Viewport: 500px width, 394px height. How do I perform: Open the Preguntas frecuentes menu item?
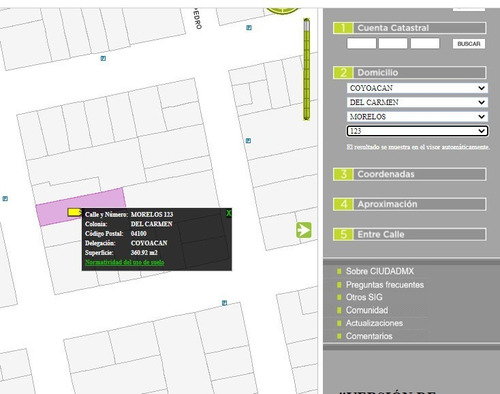(385, 285)
